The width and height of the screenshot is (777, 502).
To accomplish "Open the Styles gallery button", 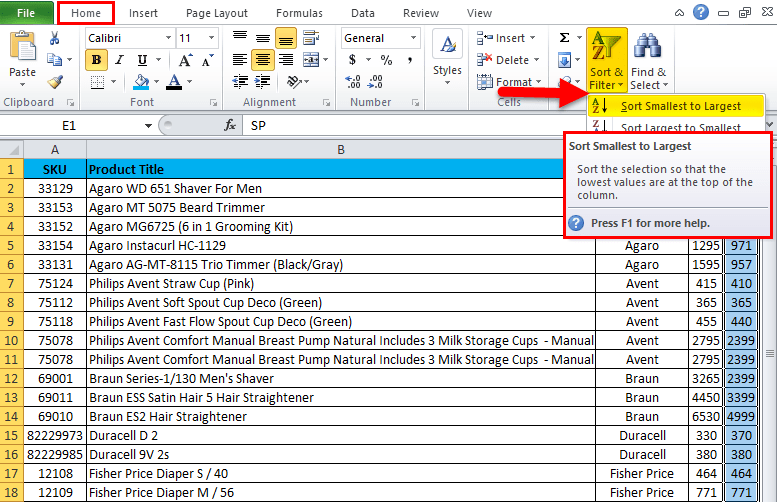I will 447,57.
